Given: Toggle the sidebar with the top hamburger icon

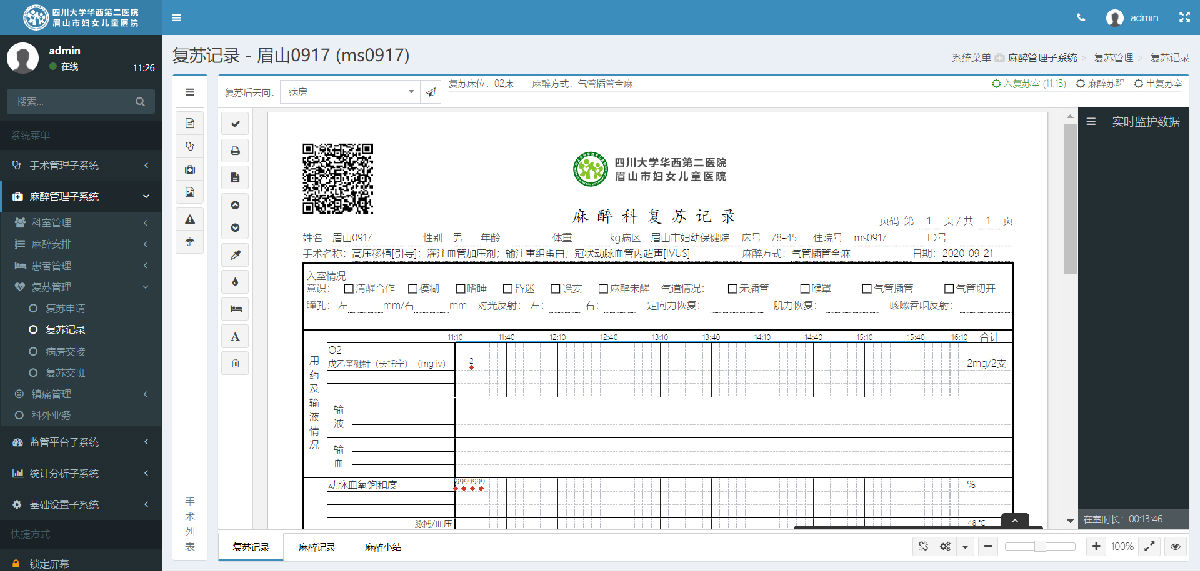Looking at the screenshot, I should [x=177, y=17].
